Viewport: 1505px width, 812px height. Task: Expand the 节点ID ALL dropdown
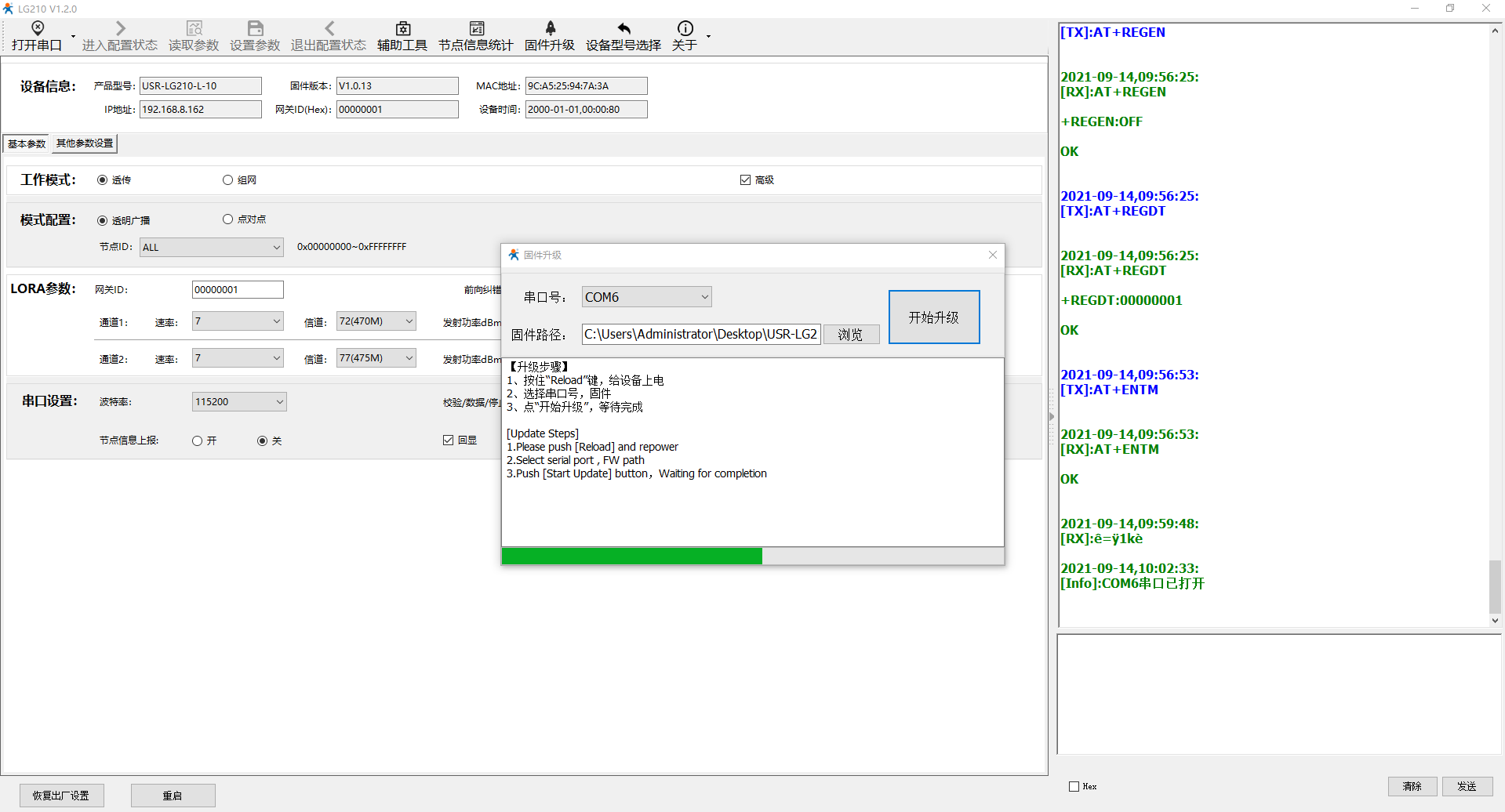[276, 248]
